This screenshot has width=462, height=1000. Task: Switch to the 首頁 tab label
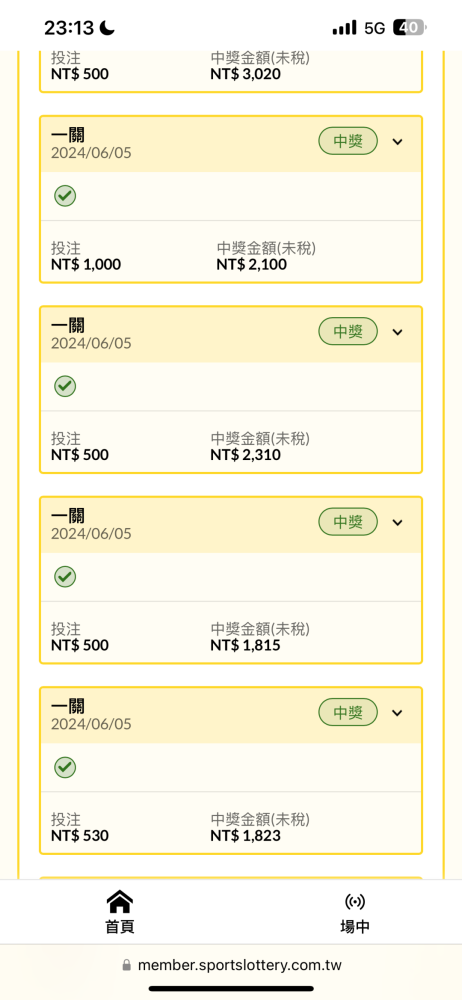tap(120, 927)
